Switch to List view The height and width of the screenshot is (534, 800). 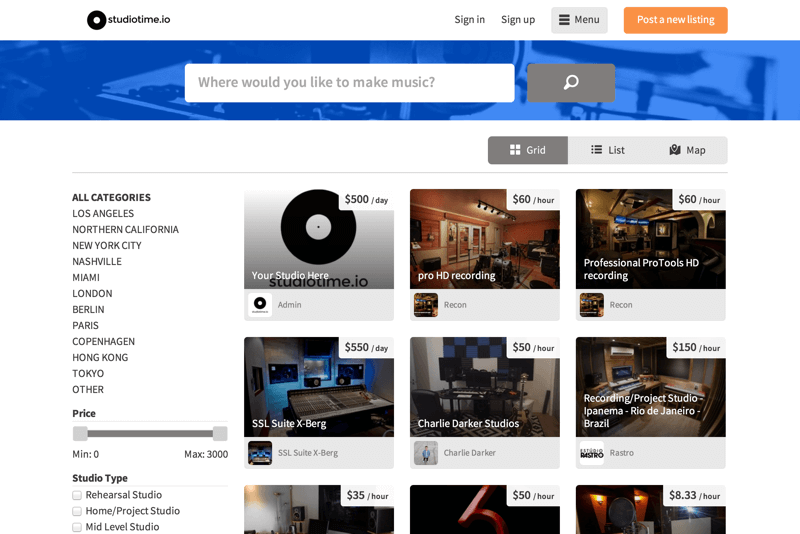click(608, 150)
